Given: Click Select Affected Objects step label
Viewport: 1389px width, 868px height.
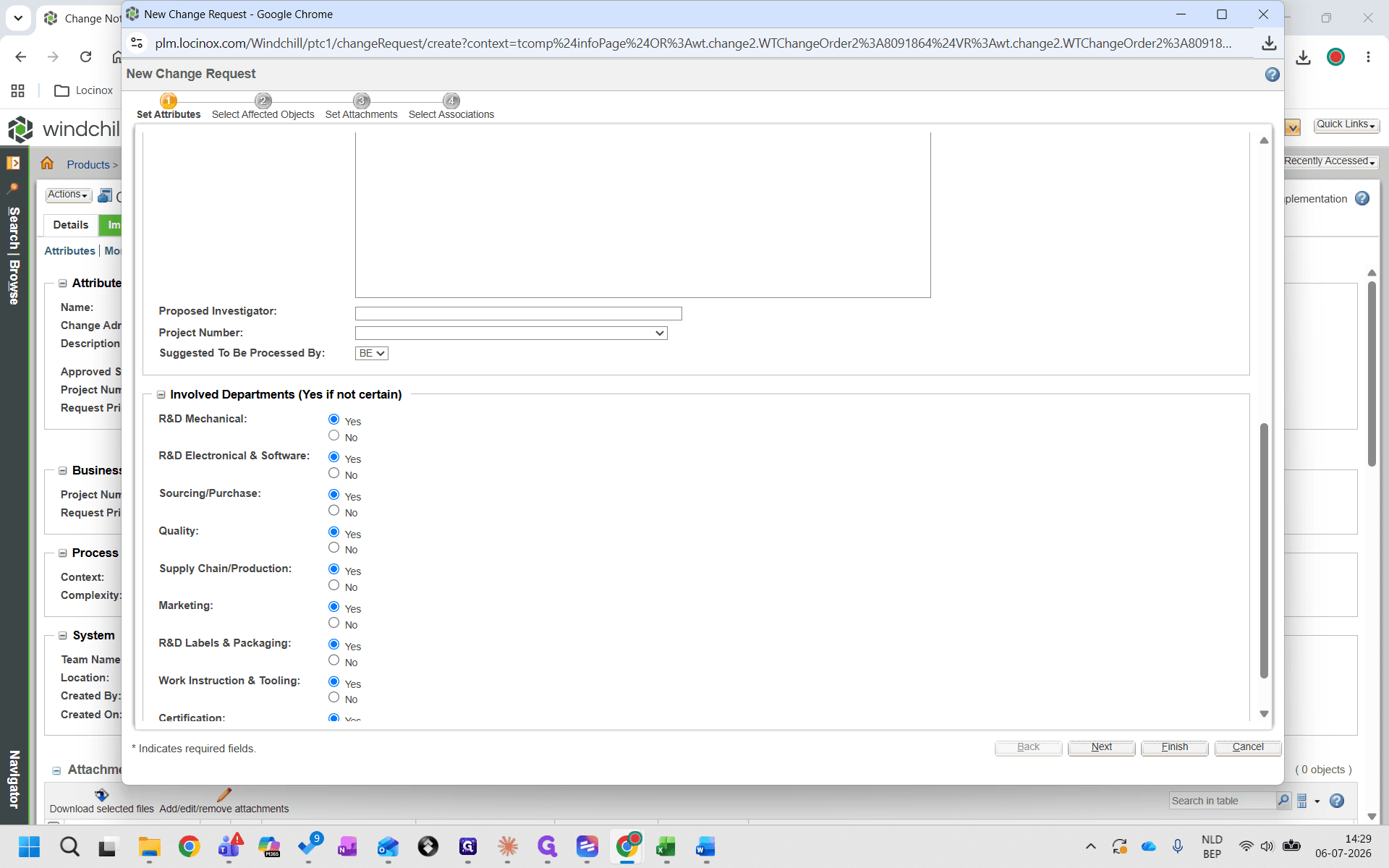Looking at the screenshot, I should coord(263,114).
